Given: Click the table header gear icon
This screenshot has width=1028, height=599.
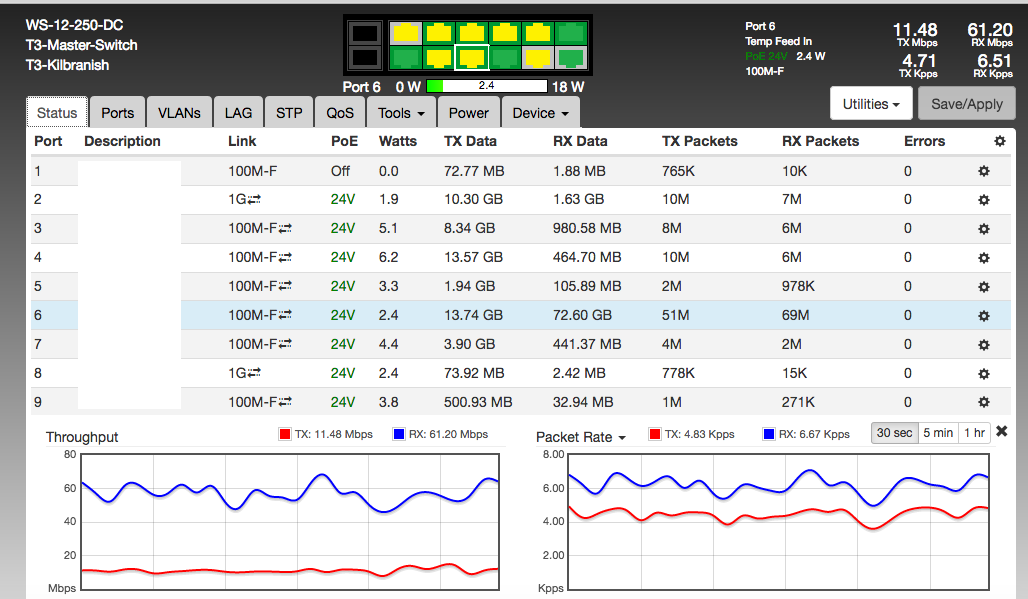Looking at the screenshot, I should click(999, 141).
